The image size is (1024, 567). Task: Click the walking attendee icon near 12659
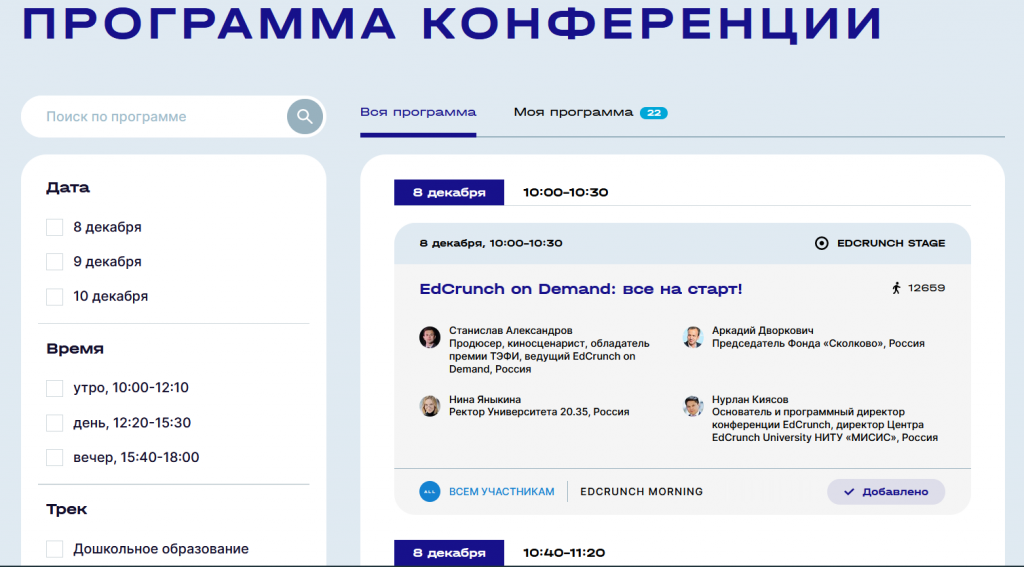point(897,288)
